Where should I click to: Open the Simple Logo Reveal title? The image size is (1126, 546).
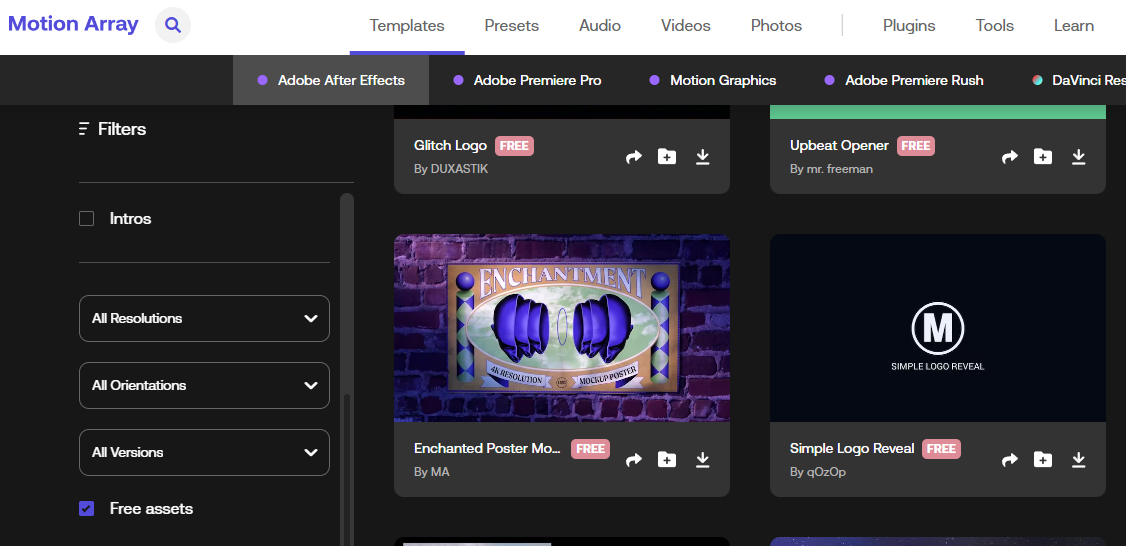852,448
